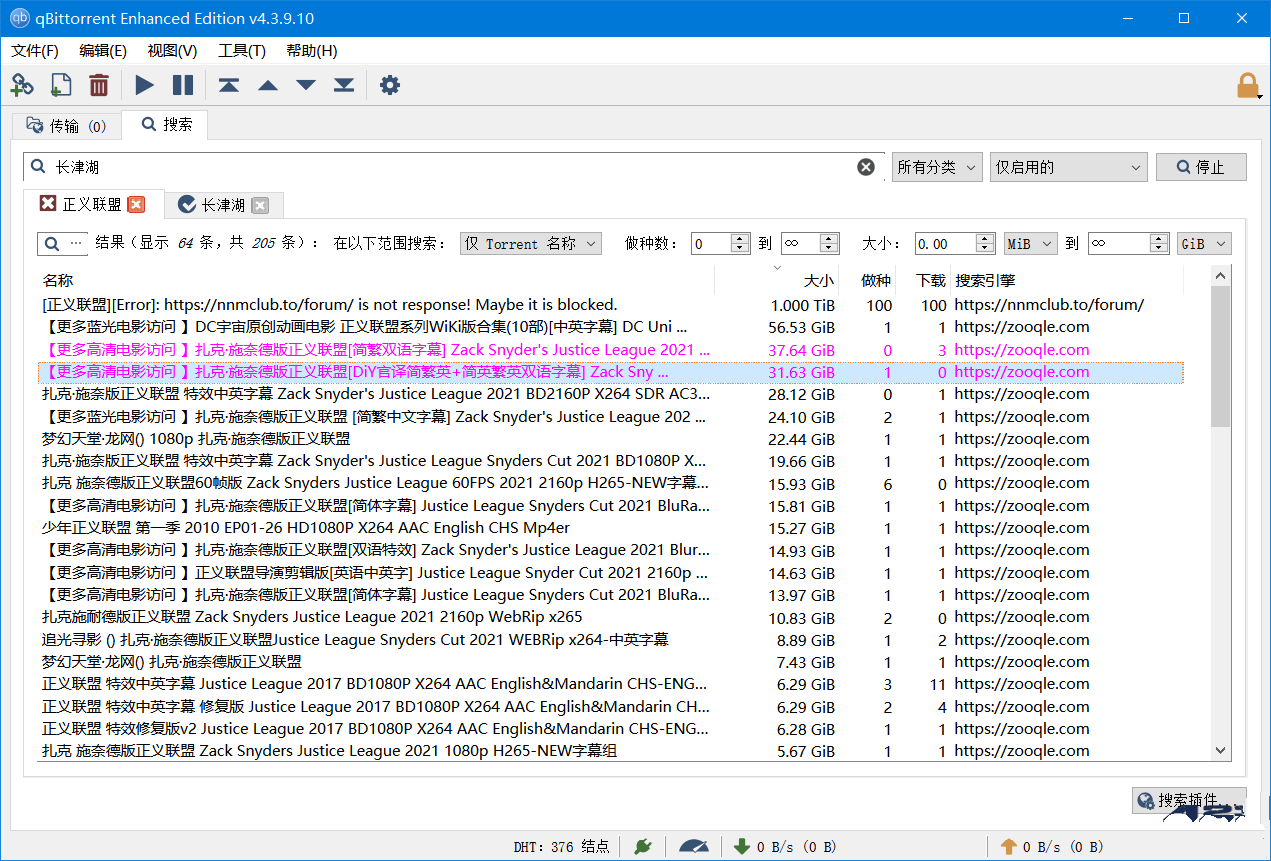The width and height of the screenshot is (1271, 861).
Task: Click search query input field
Action: [455, 167]
